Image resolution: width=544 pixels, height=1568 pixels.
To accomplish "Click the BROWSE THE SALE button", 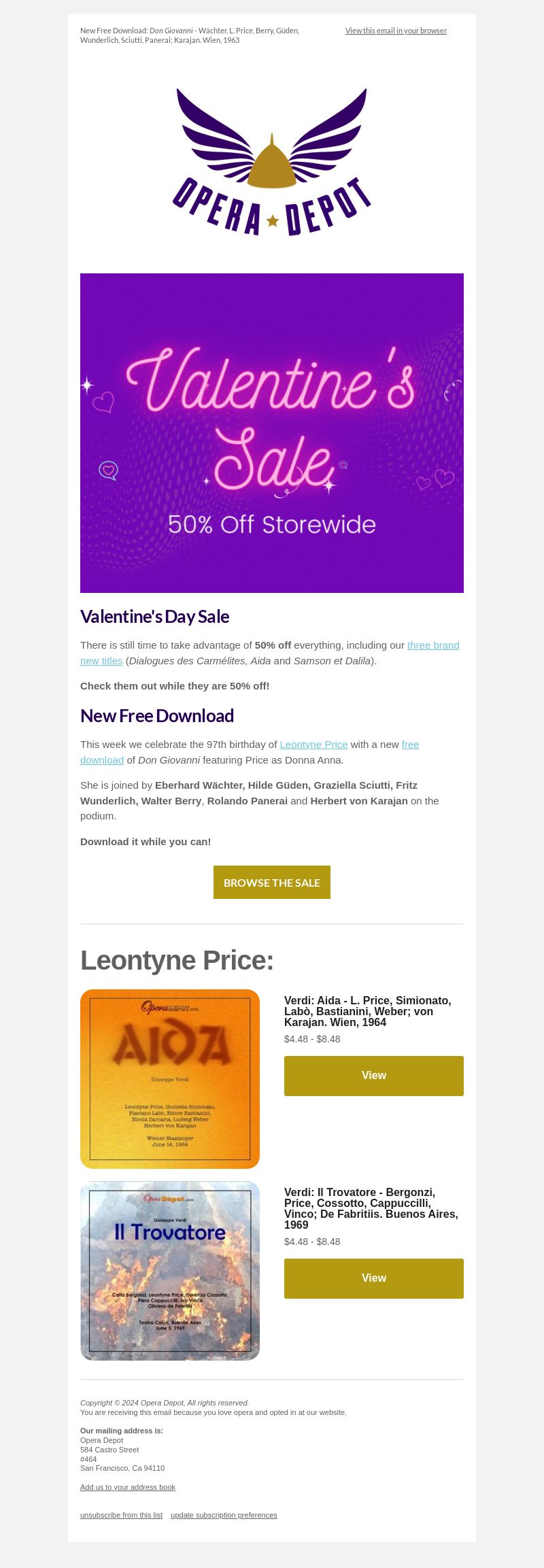I will pyautogui.click(x=272, y=883).
